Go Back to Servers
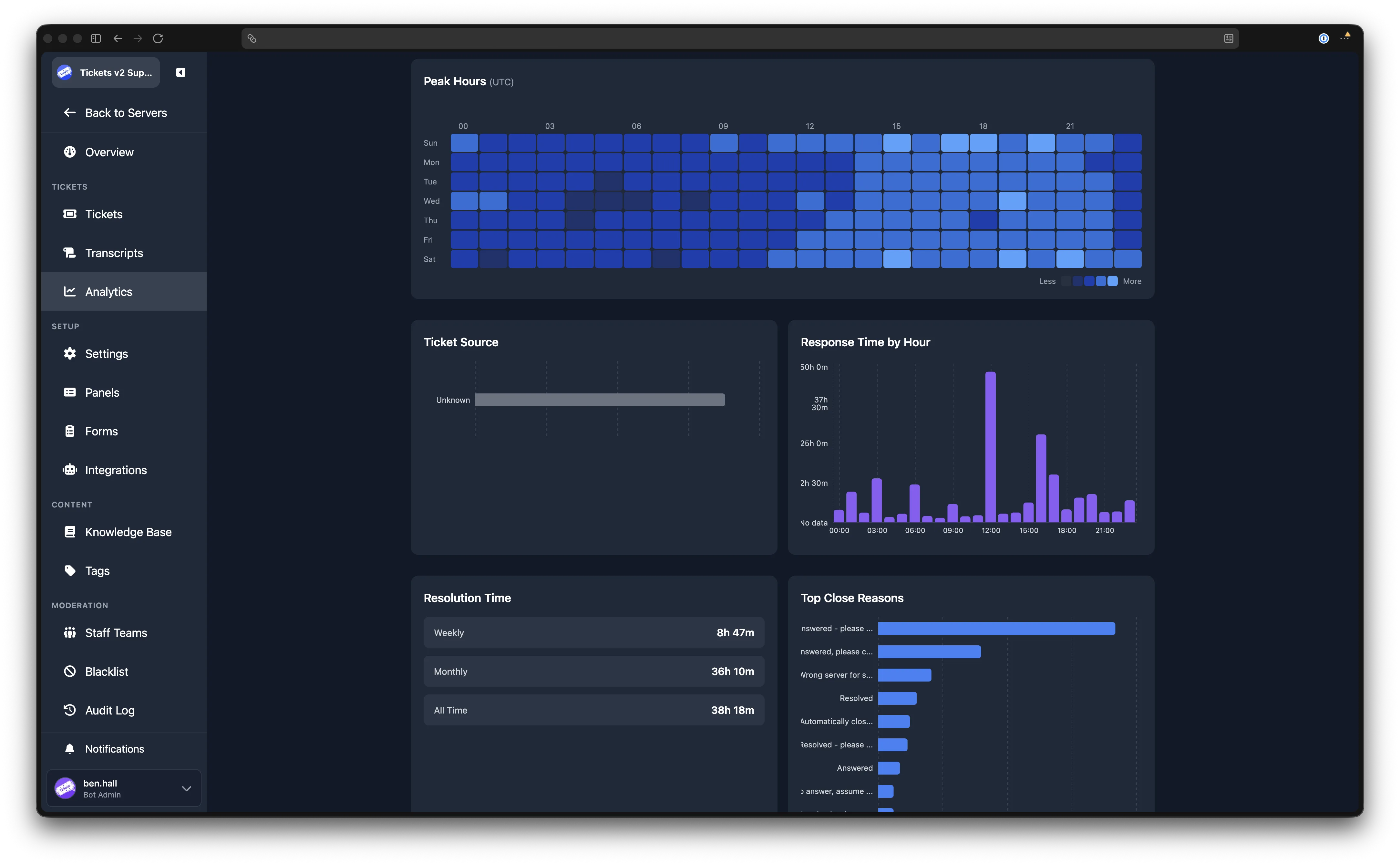Viewport: 1400px width, 865px height. pos(124,113)
